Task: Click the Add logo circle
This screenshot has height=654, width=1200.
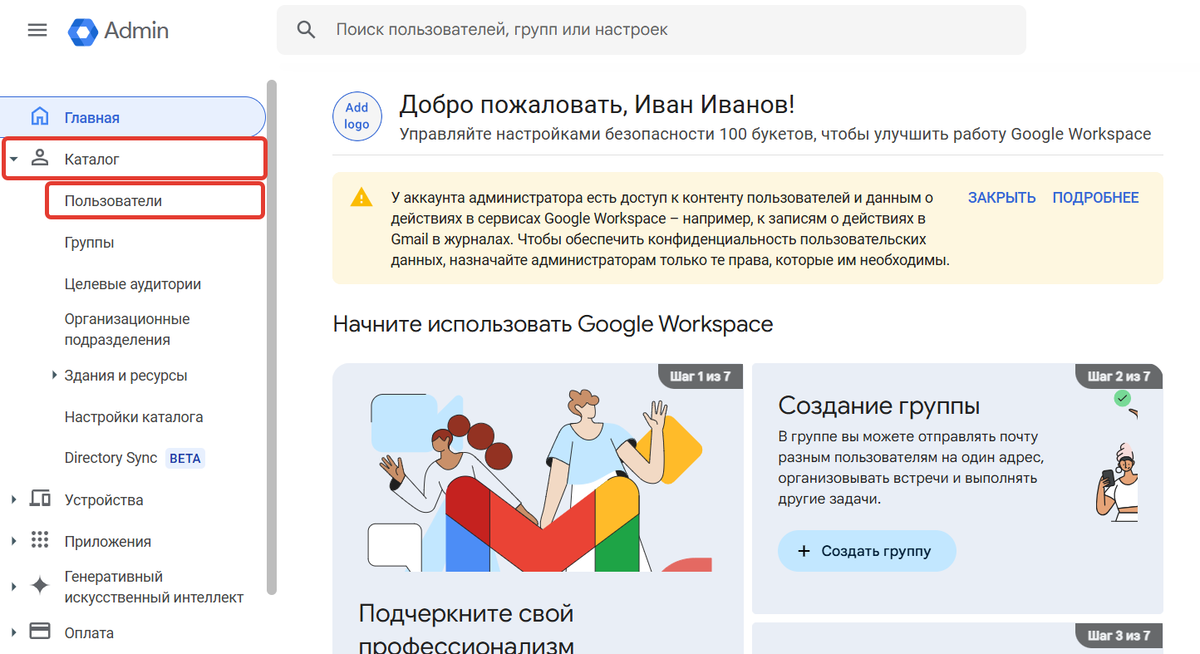Action: tap(357, 117)
